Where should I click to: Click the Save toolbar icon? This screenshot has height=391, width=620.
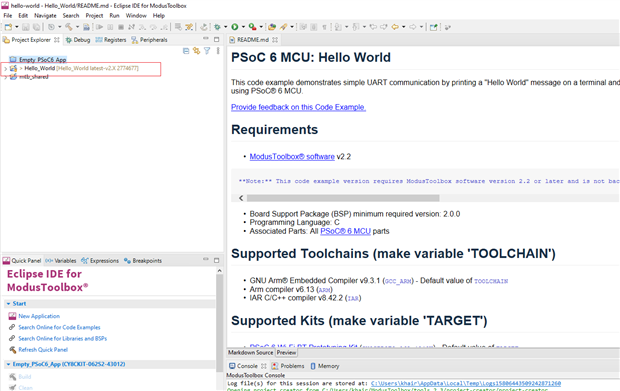[26, 27]
